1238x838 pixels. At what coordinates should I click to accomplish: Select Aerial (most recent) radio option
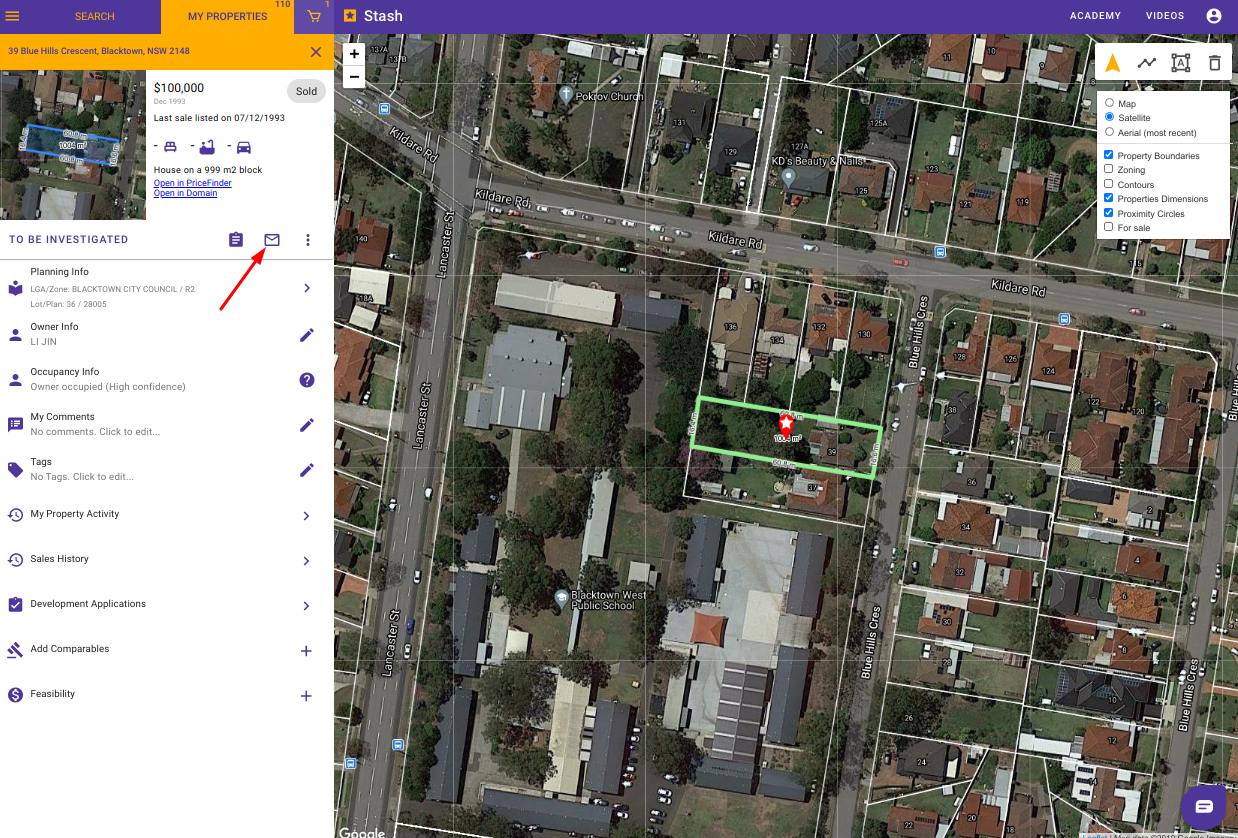[1110, 132]
